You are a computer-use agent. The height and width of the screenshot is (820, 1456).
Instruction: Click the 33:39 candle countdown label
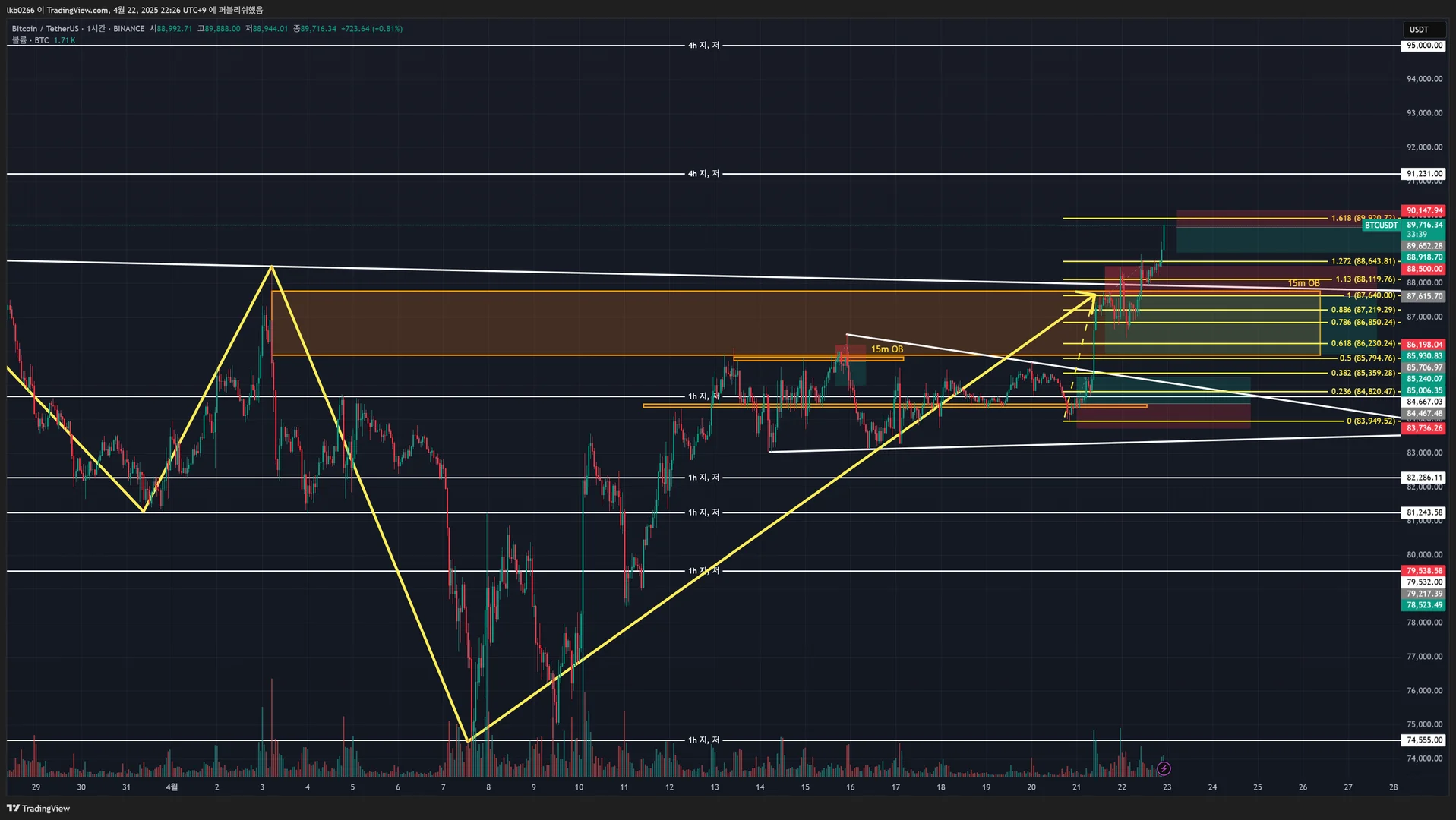pos(1417,235)
